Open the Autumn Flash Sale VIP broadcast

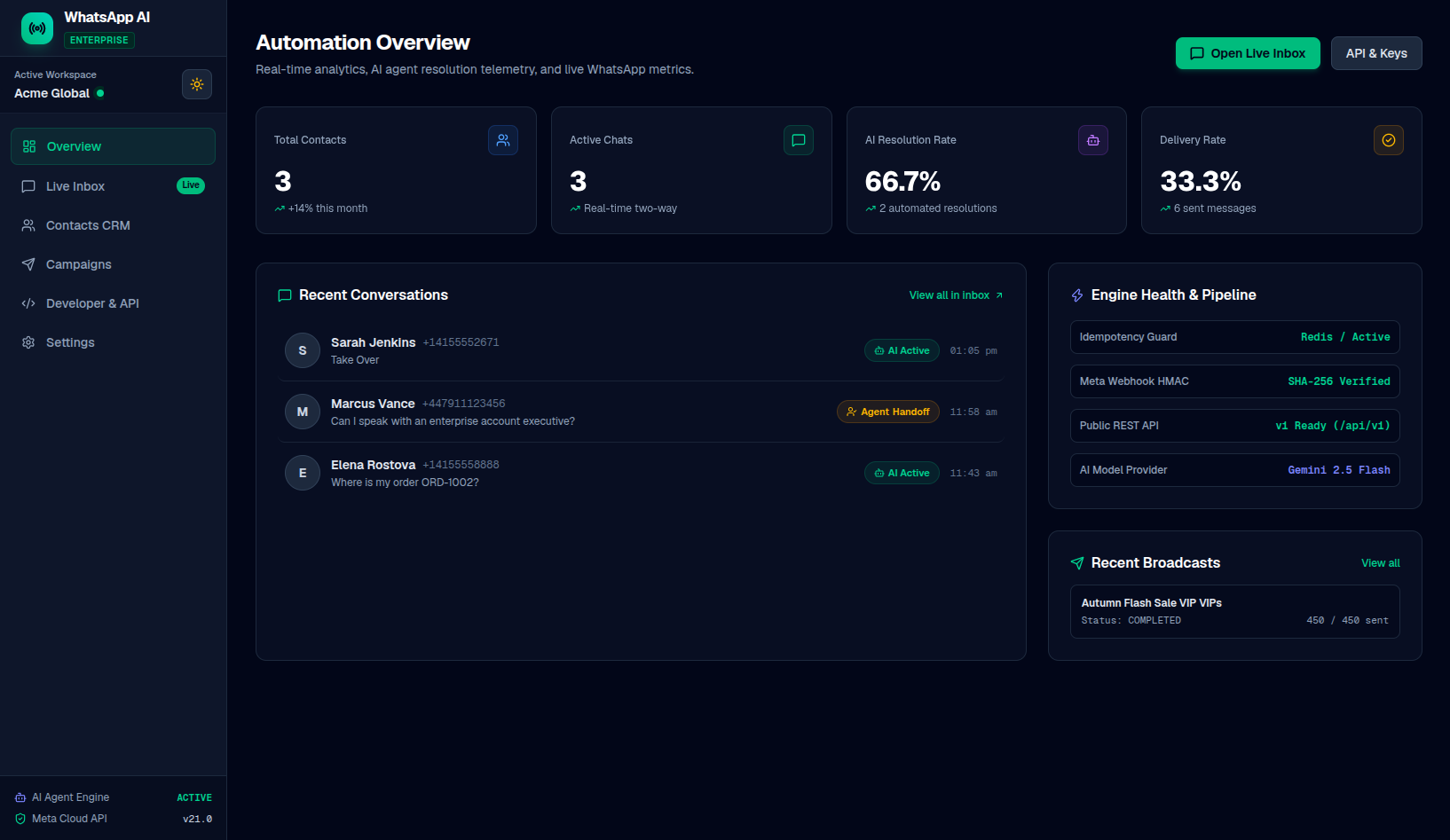1235,611
